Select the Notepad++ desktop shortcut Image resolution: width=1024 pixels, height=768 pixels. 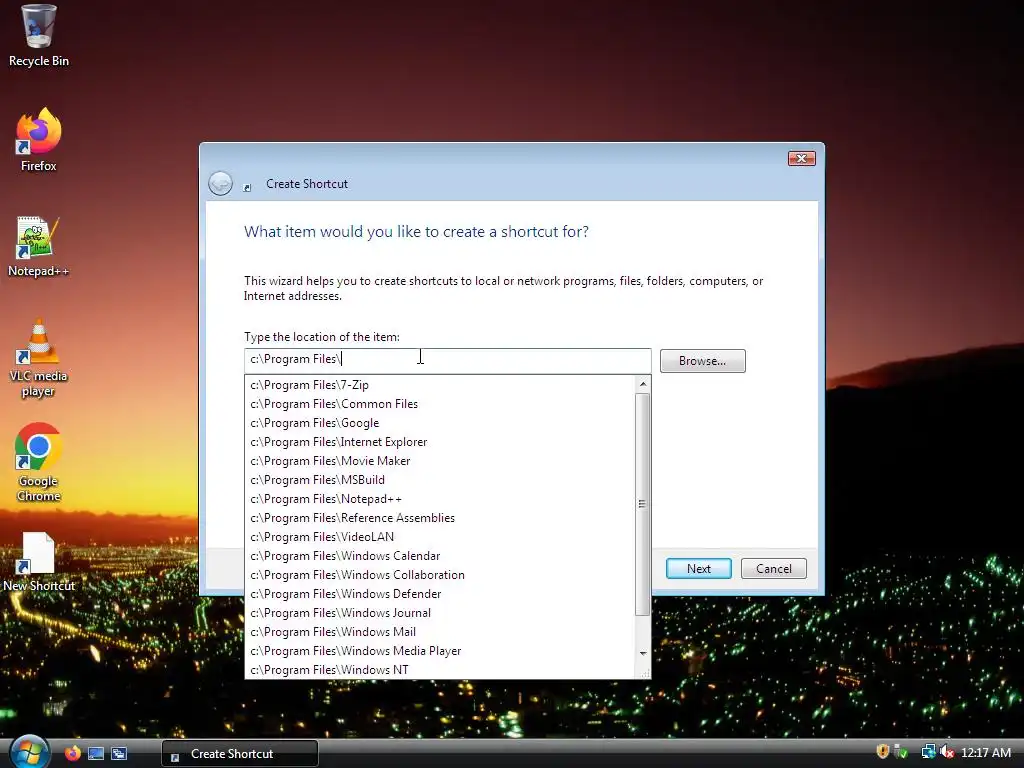pos(39,247)
